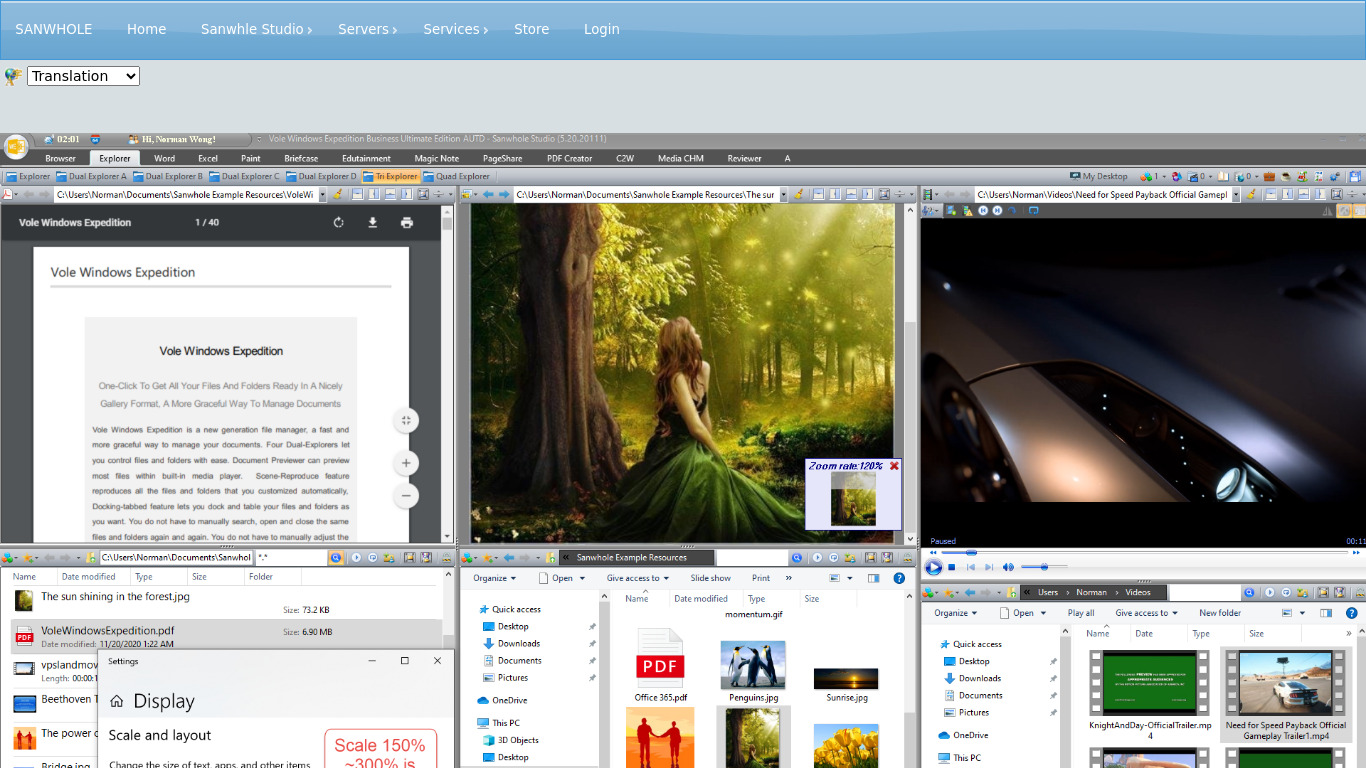The width and height of the screenshot is (1366, 768).
Task: Open the Translation dropdown
Action: point(83,76)
